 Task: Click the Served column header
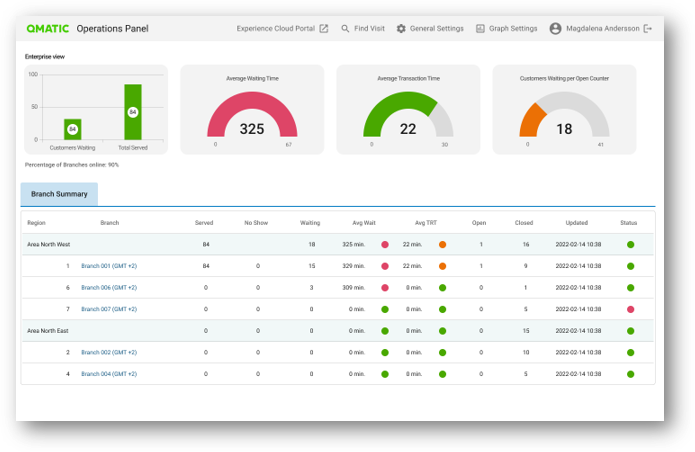[x=204, y=223]
